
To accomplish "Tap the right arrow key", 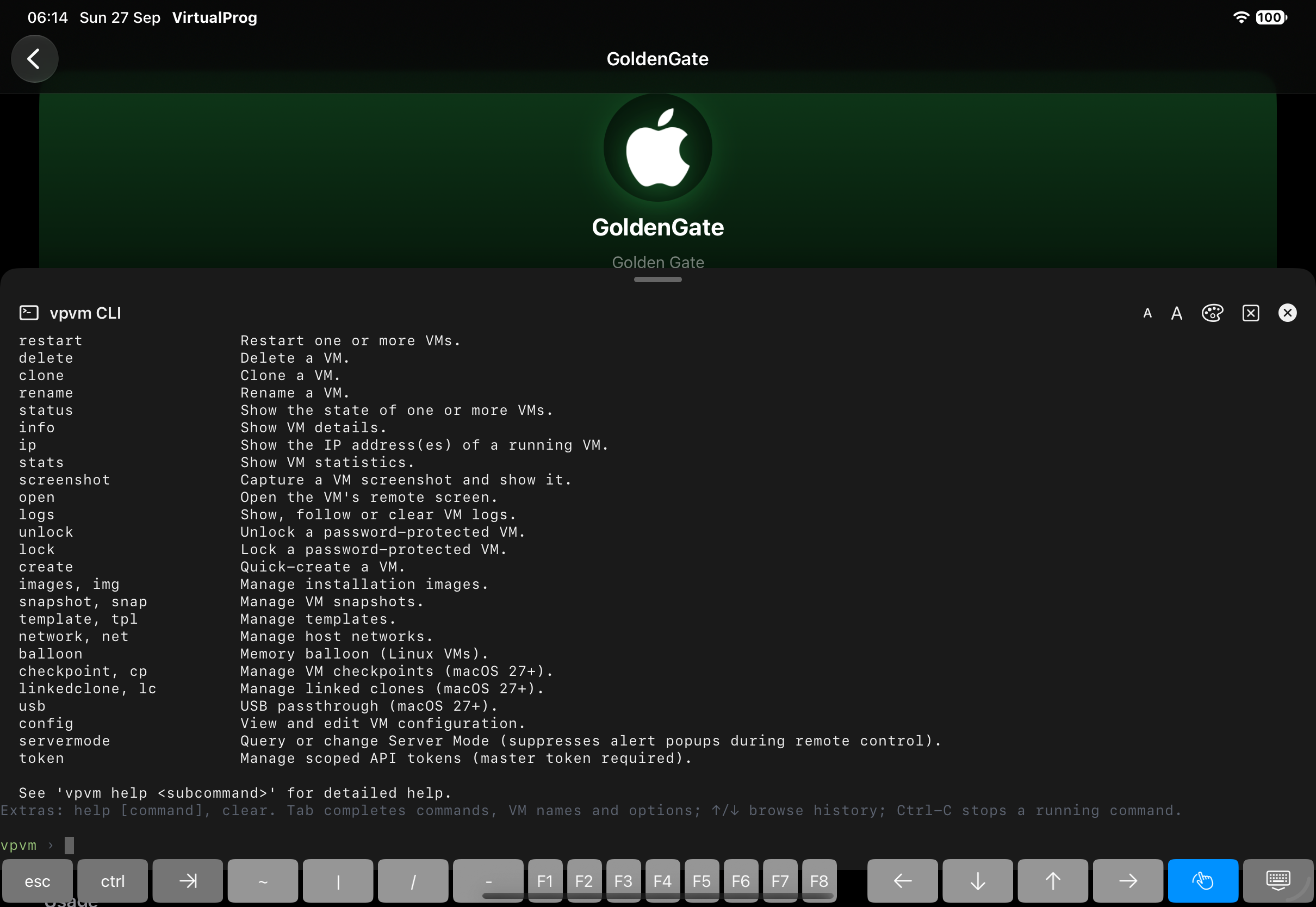I will point(1128,881).
